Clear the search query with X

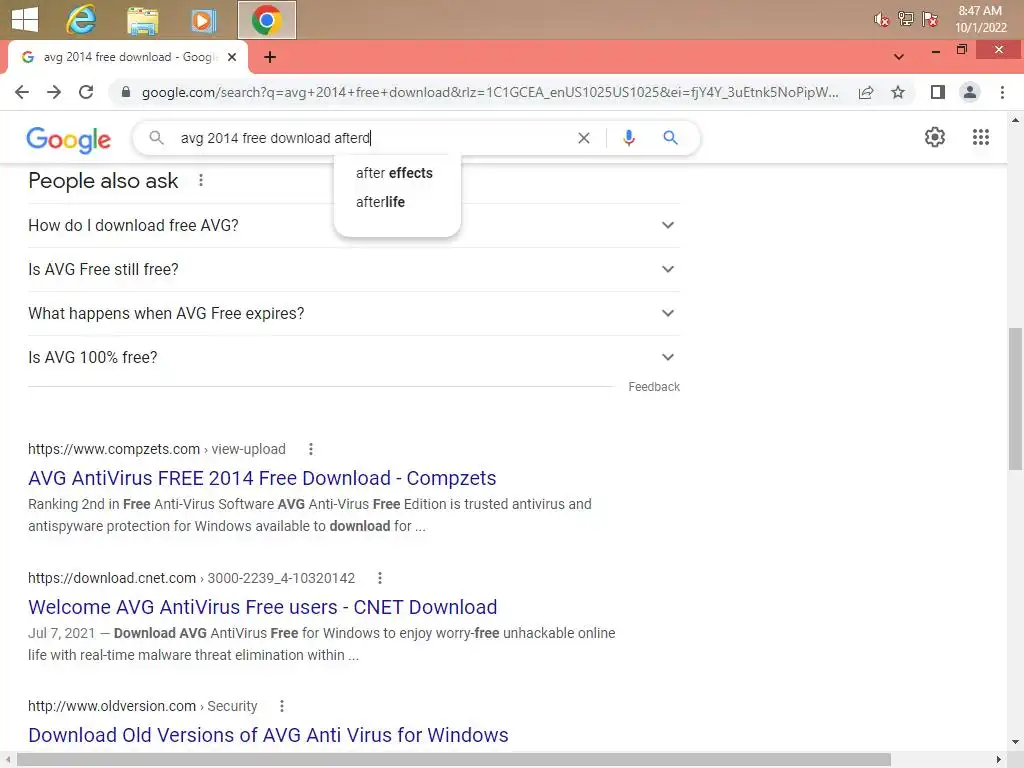584,138
